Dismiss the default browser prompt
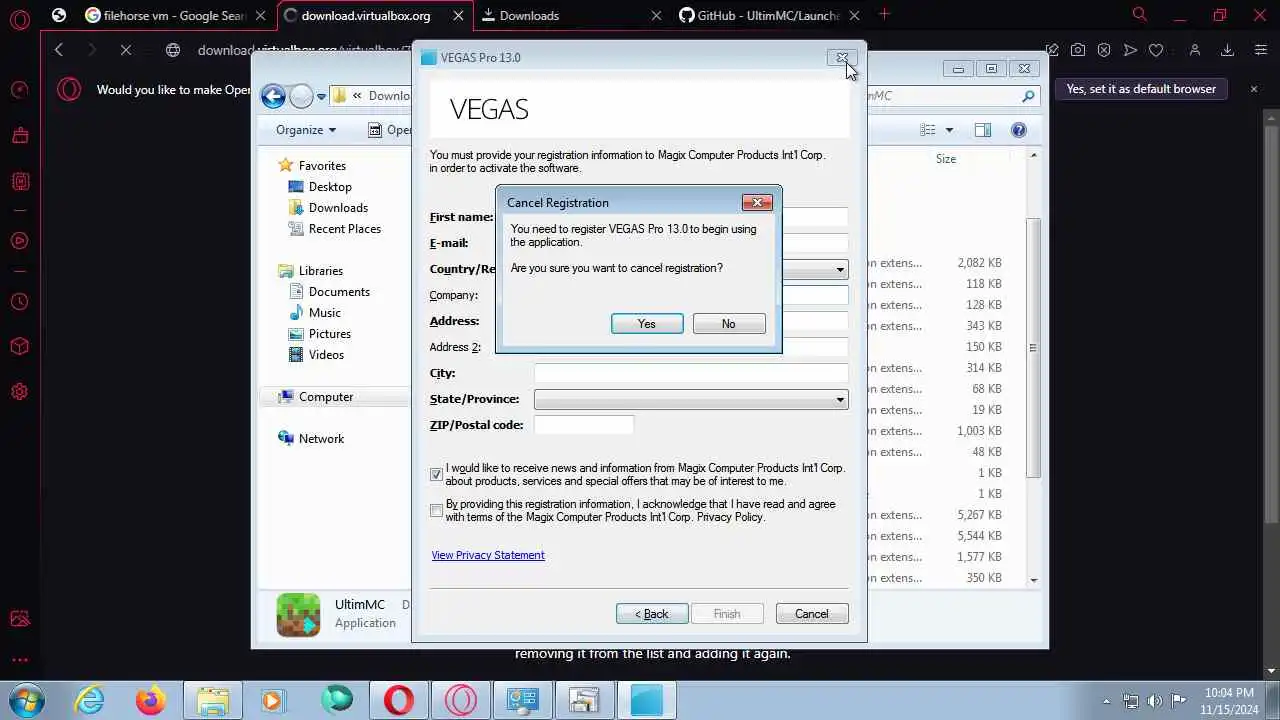 [x=1254, y=89]
